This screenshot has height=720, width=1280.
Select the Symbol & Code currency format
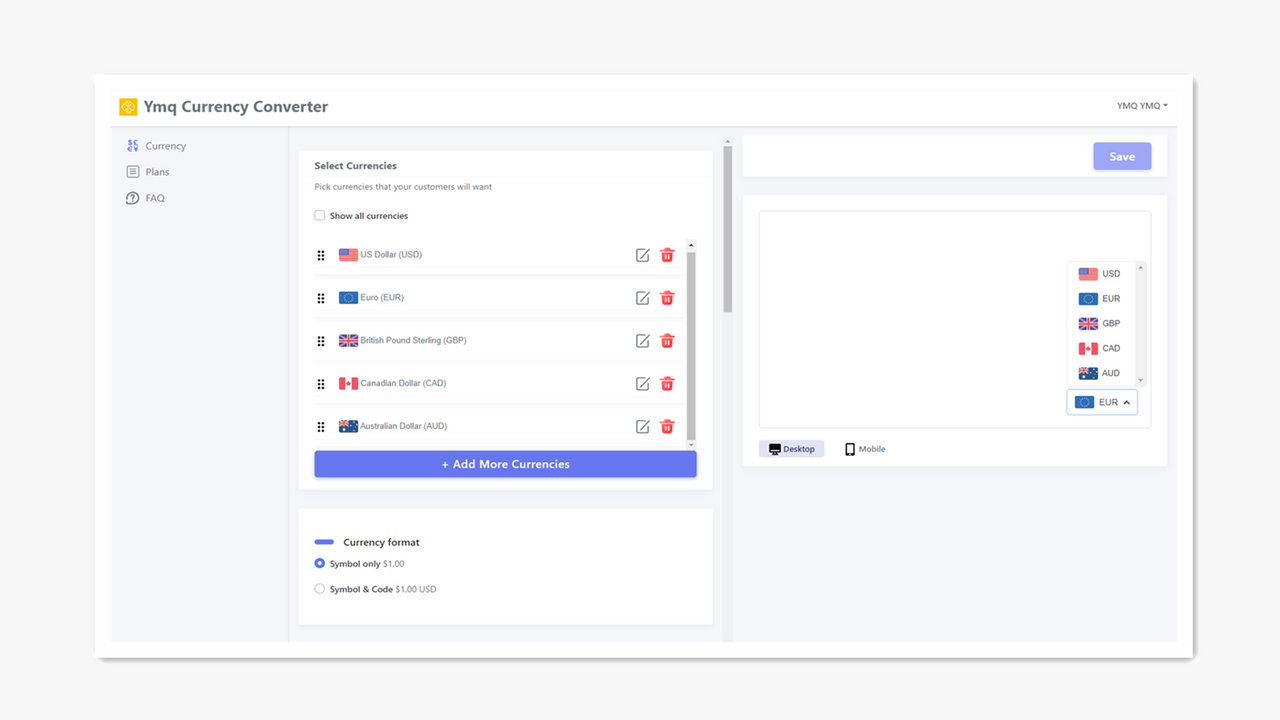click(320, 589)
